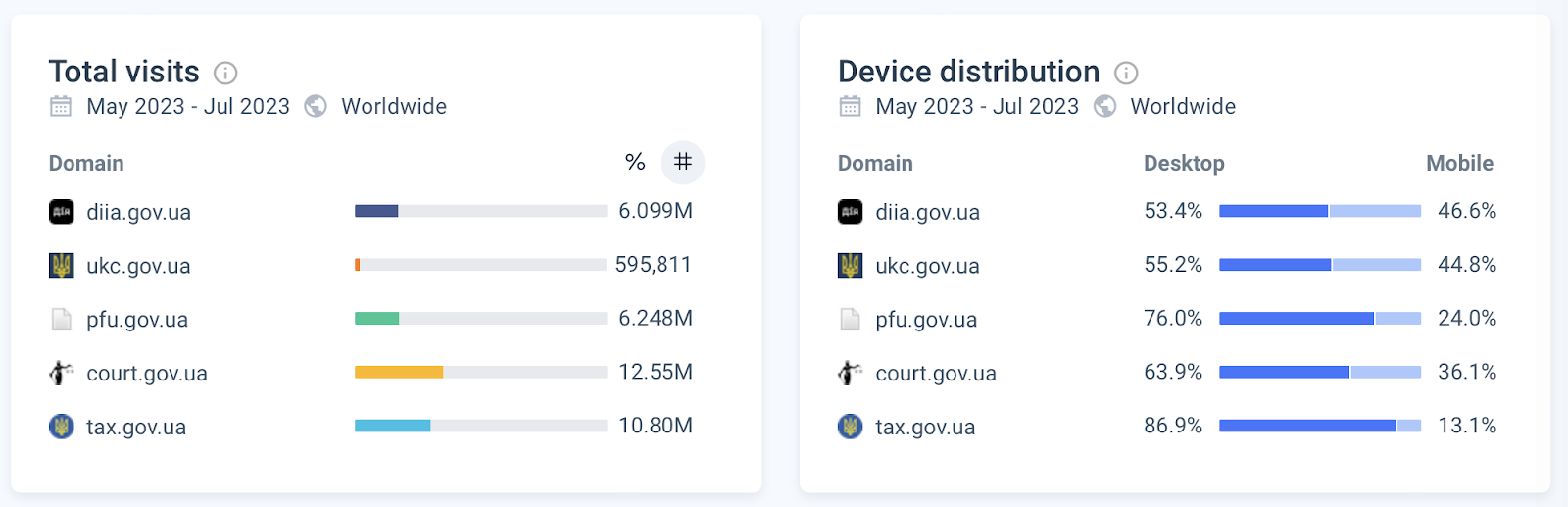
Task: Click the yellow court.gov.ua visits bar
Action: (399, 372)
